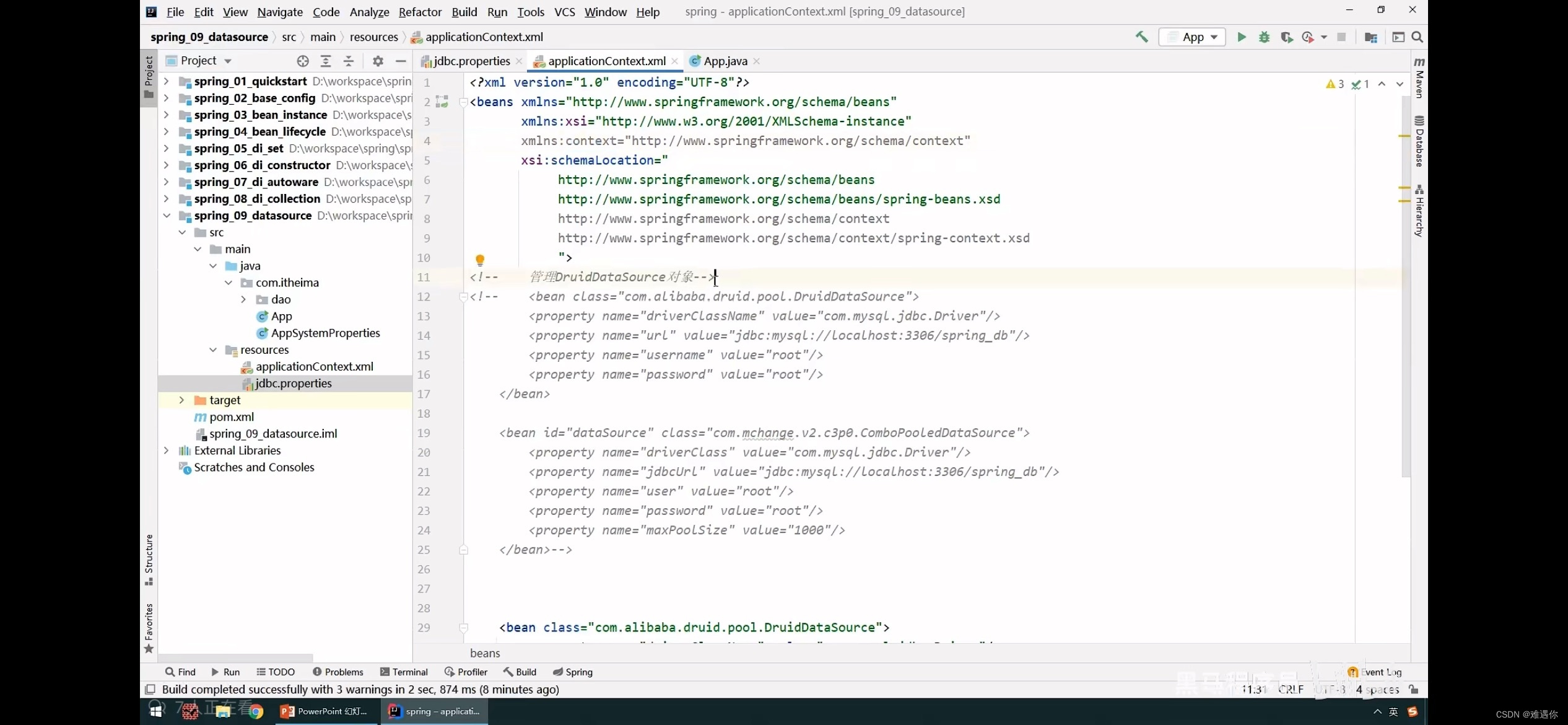Toggle read-only lock icon in status bar
Image resolution: width=1568 pixels, height=725 pixels.
(x=1414, y=689)
